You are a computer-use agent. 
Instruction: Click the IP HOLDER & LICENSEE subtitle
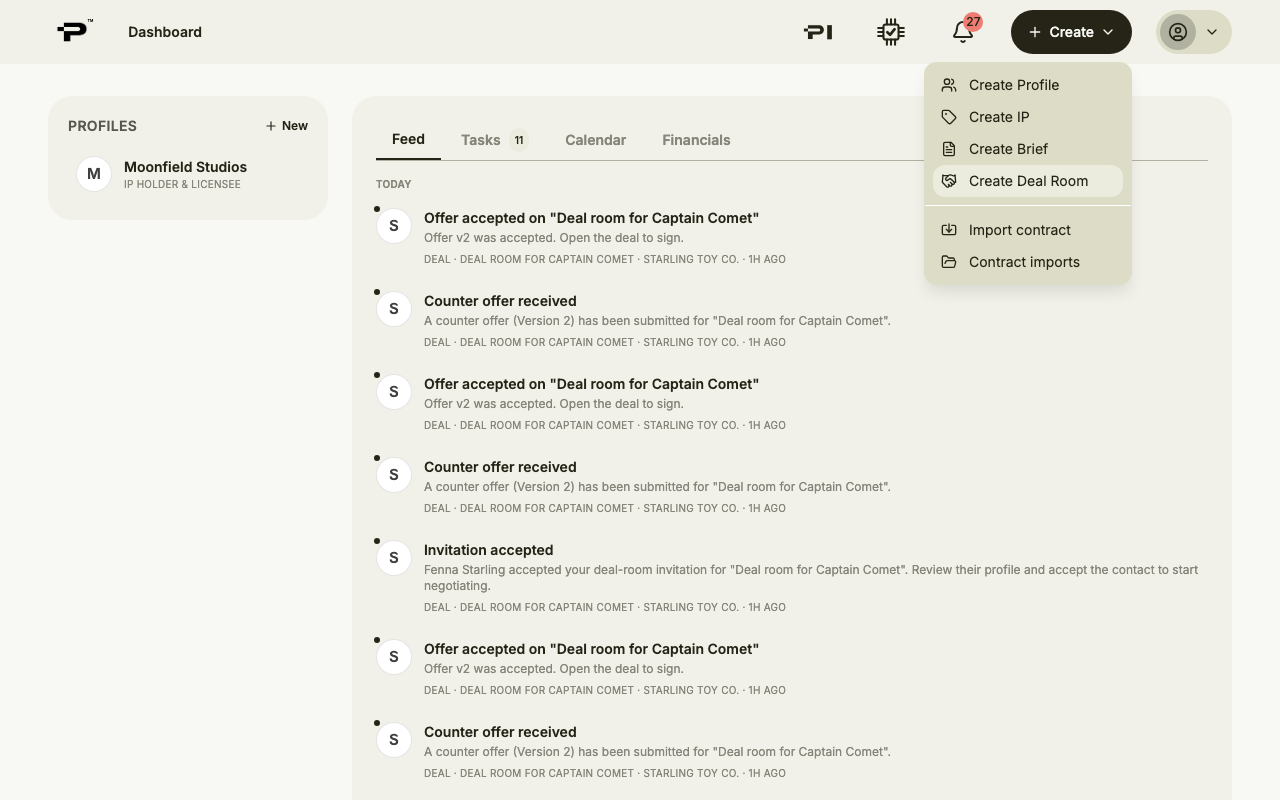182,185
